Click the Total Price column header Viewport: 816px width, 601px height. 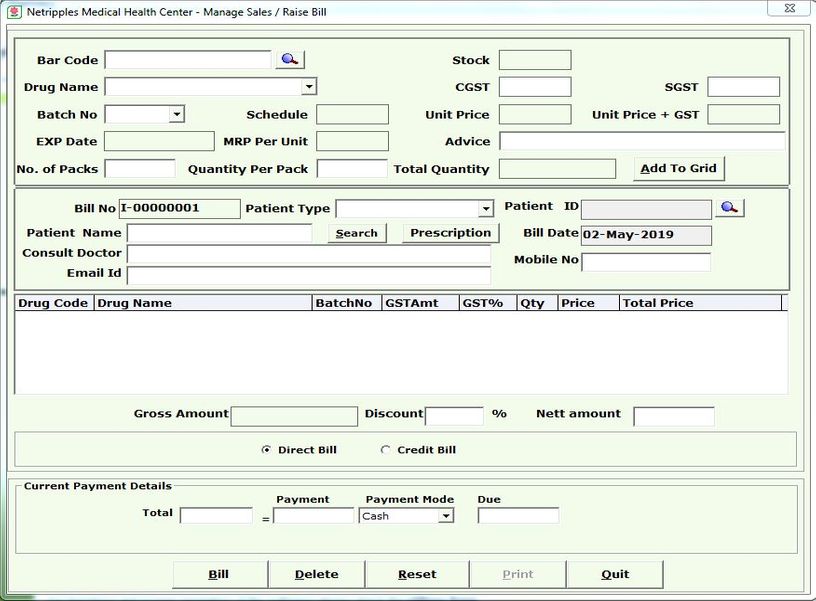click(x=700, y=303)
